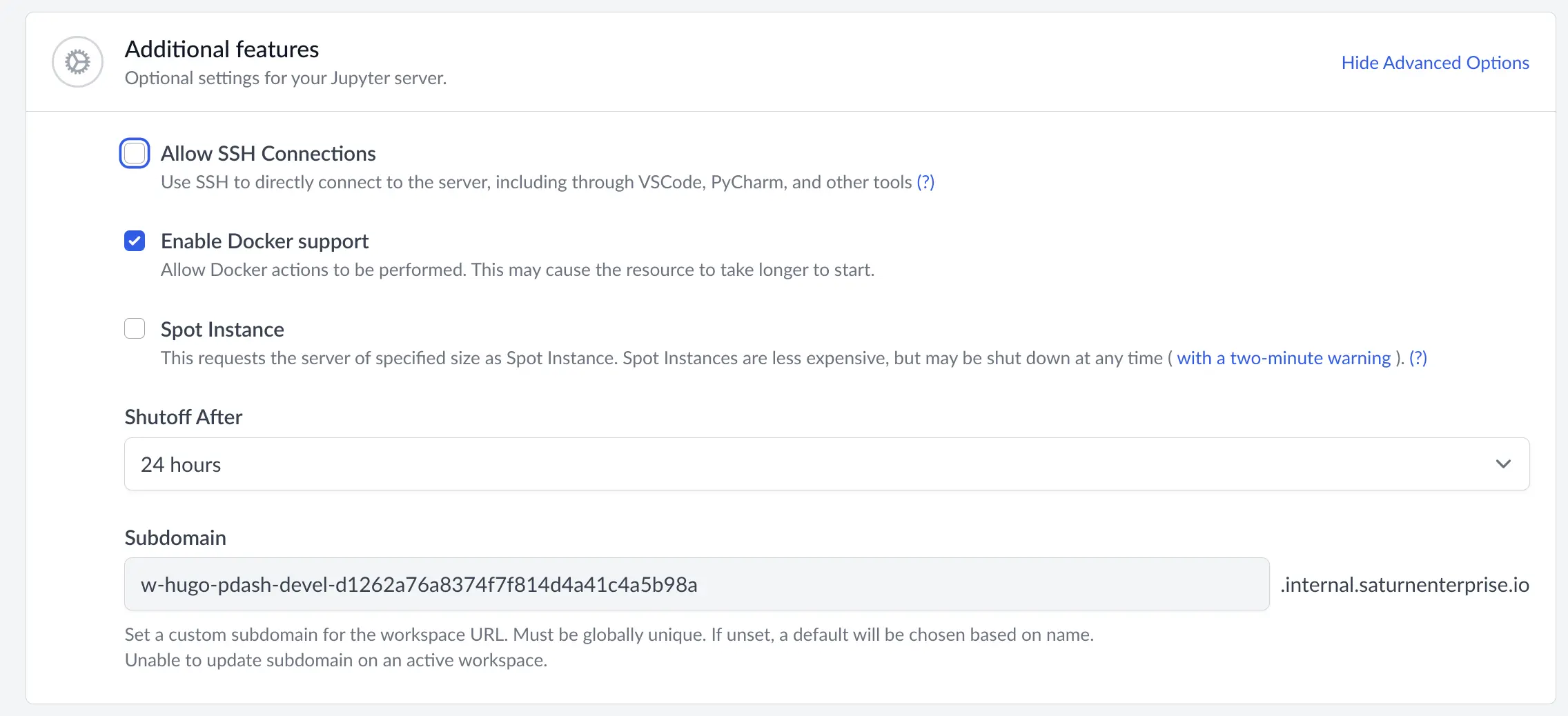
Task: Click the Additional features heading
Action: 222,48
